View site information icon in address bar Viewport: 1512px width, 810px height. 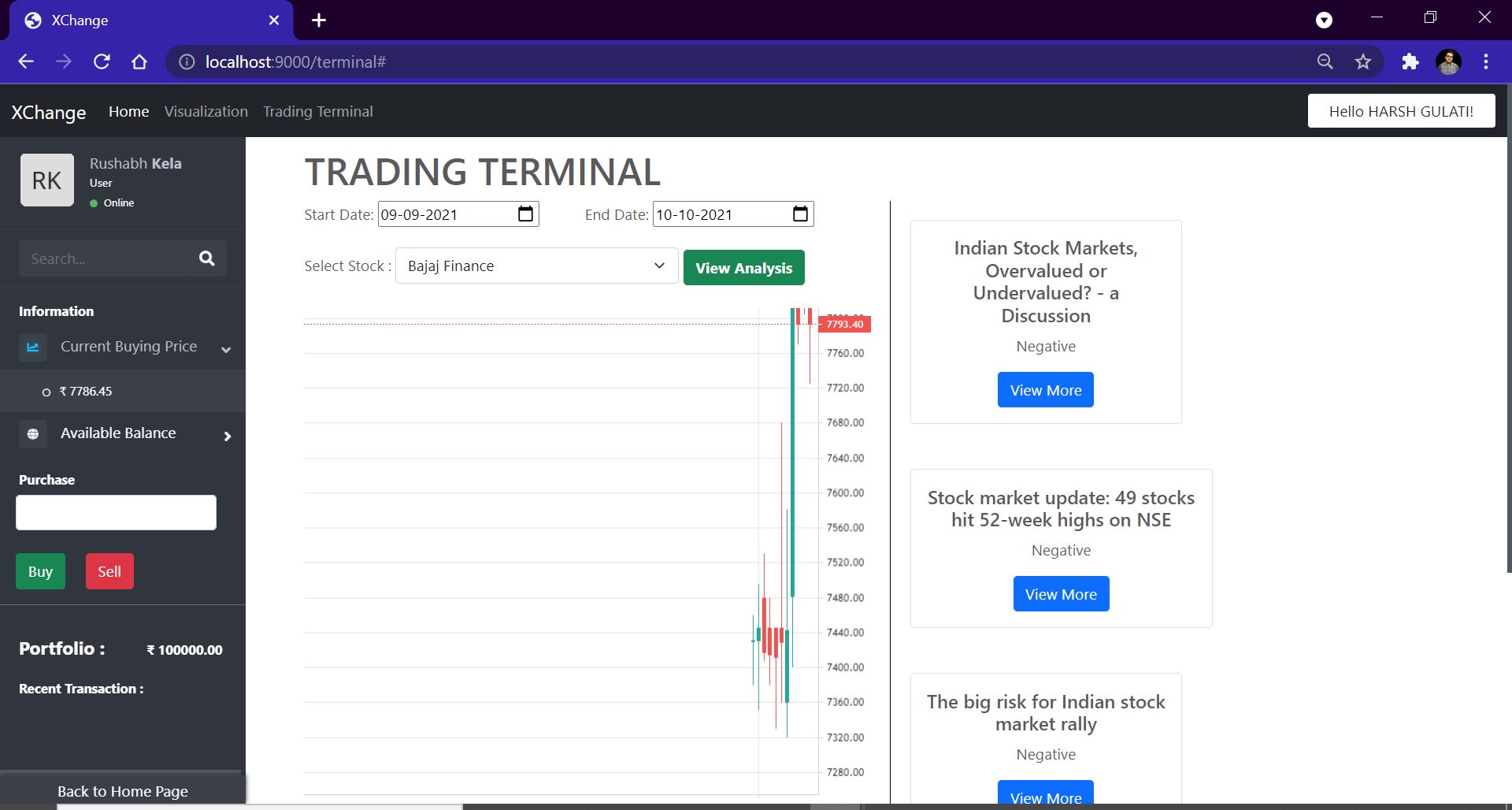pyautogui.click(x=187, y=61)
